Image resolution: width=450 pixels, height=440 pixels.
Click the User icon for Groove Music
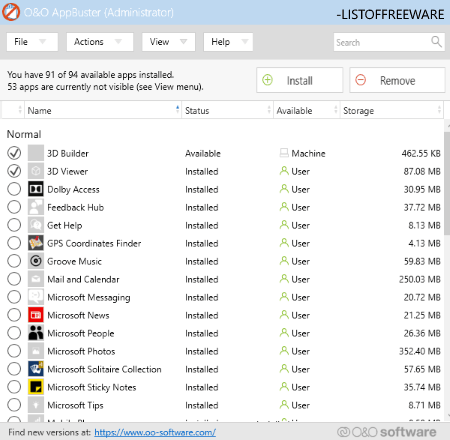[284, 261]
